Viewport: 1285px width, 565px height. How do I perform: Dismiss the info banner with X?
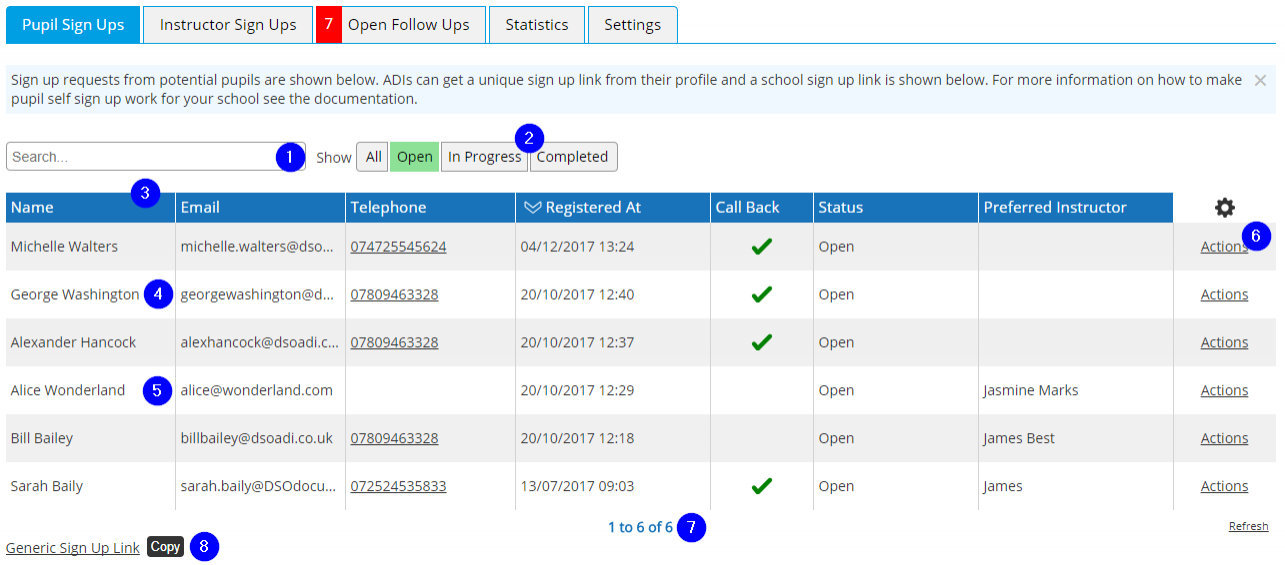tap(1260, 80)
